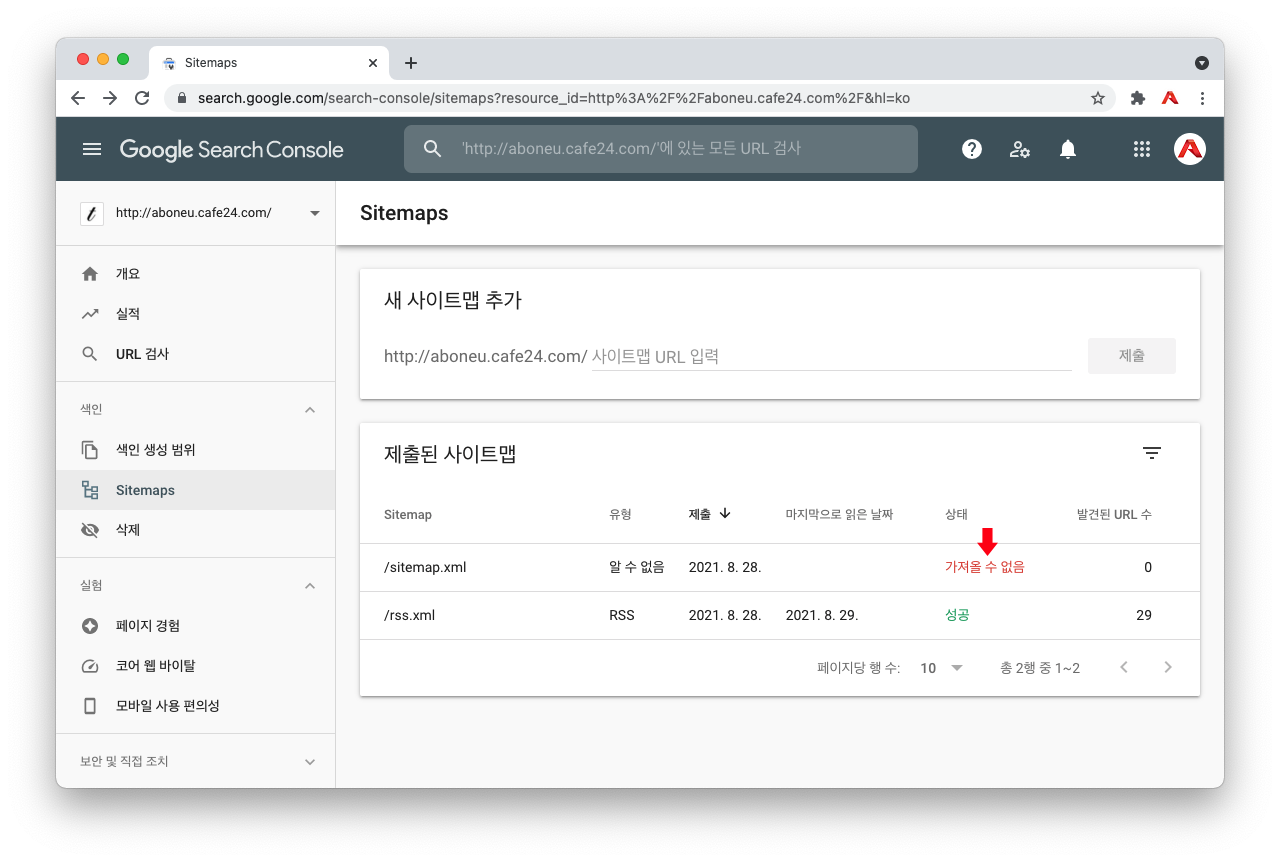Sort by Sitemap column header
The height and width of the screenshot is (862, 1280).
tap(408, 514)
